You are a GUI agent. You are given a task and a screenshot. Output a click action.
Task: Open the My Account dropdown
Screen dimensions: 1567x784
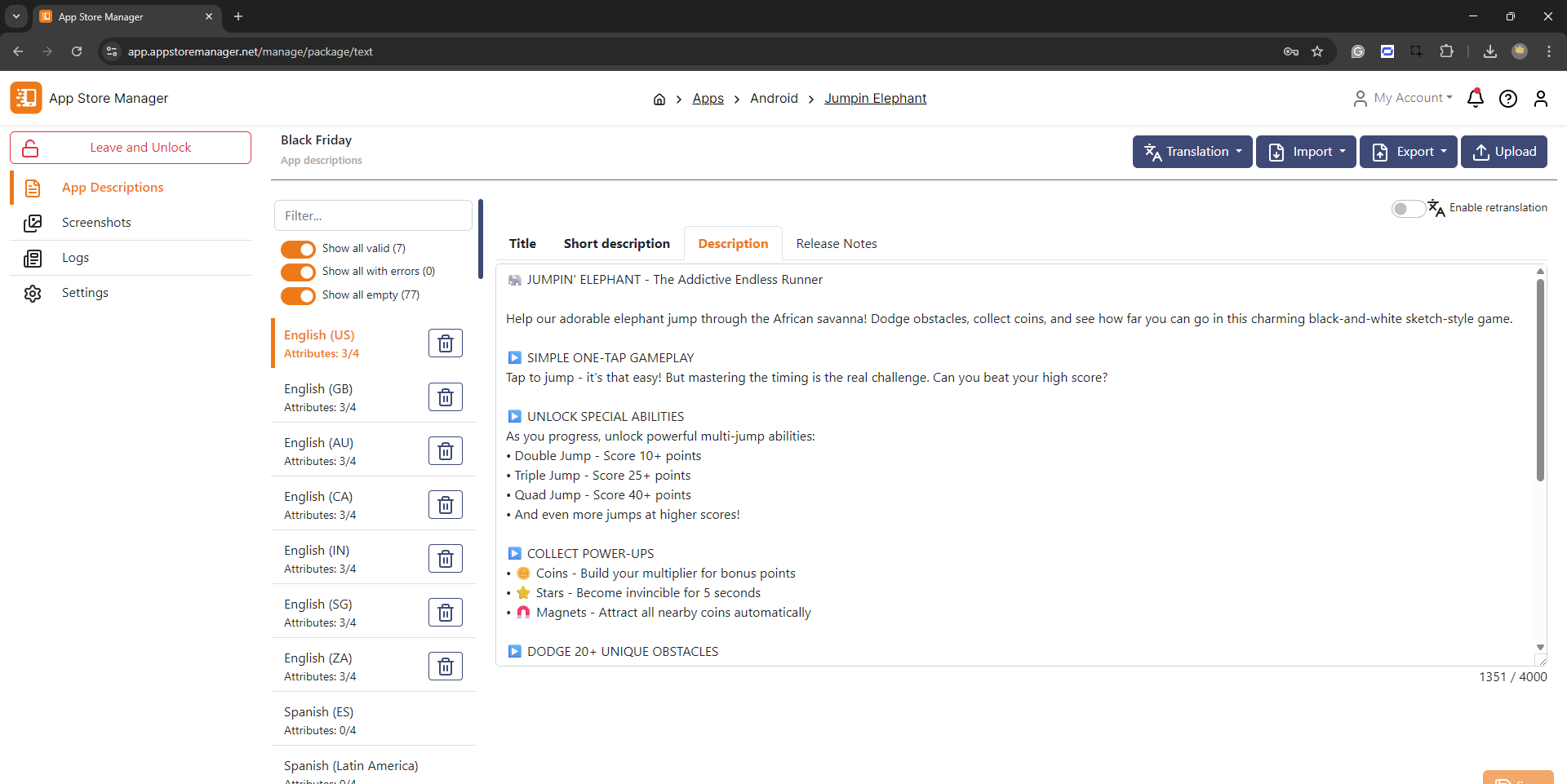pos(1404,98)
